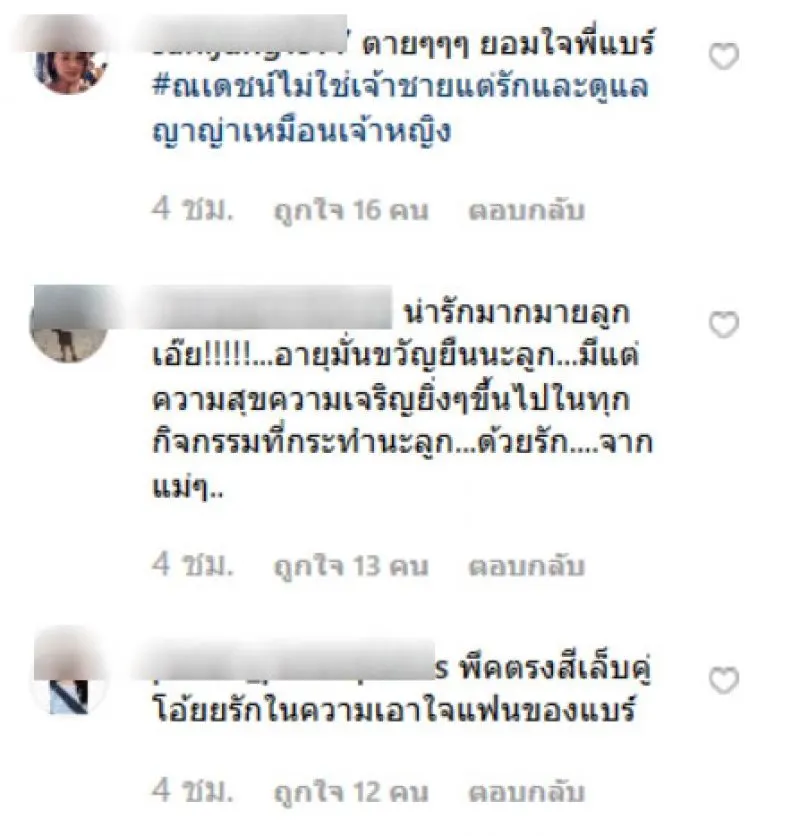View ถูกใจ 12 คน likes list
Image resolution: width=800 pixels, height=836 pixels.
click(351, 792)
